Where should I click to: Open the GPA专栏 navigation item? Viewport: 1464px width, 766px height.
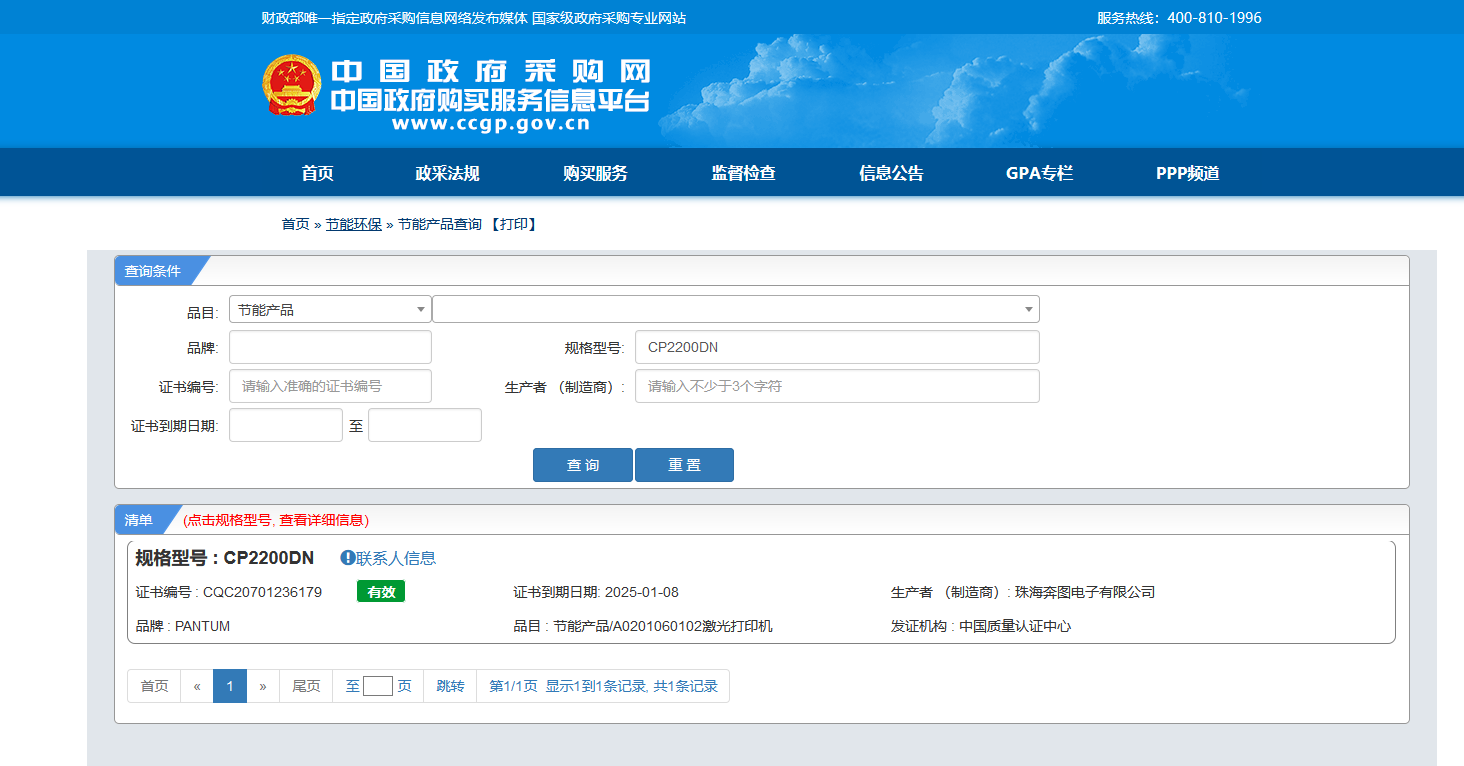[1039, 173]
